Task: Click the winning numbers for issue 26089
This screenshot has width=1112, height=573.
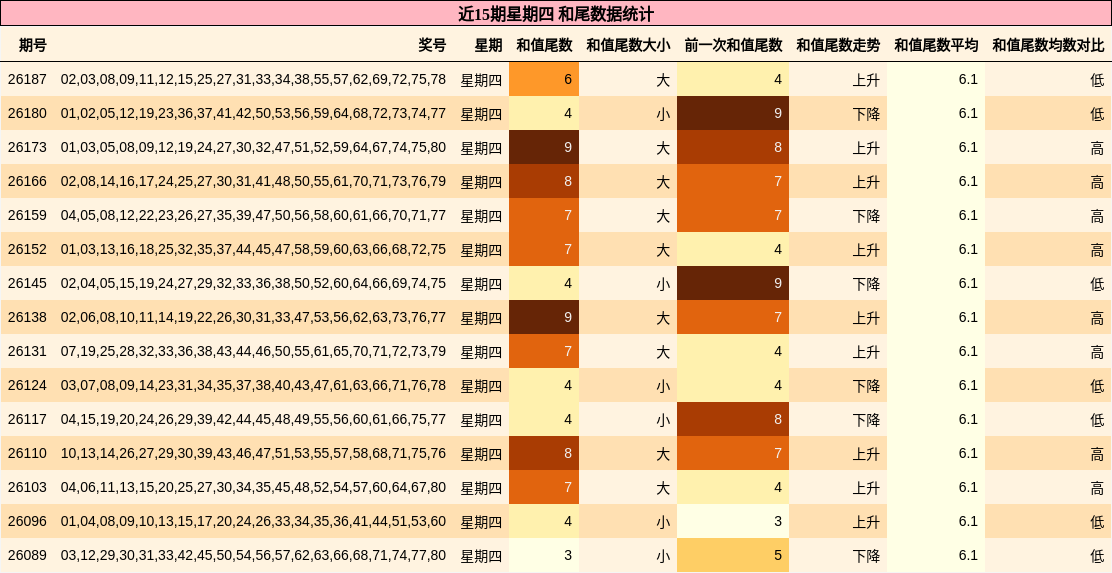Action: (x=253, y=556)
